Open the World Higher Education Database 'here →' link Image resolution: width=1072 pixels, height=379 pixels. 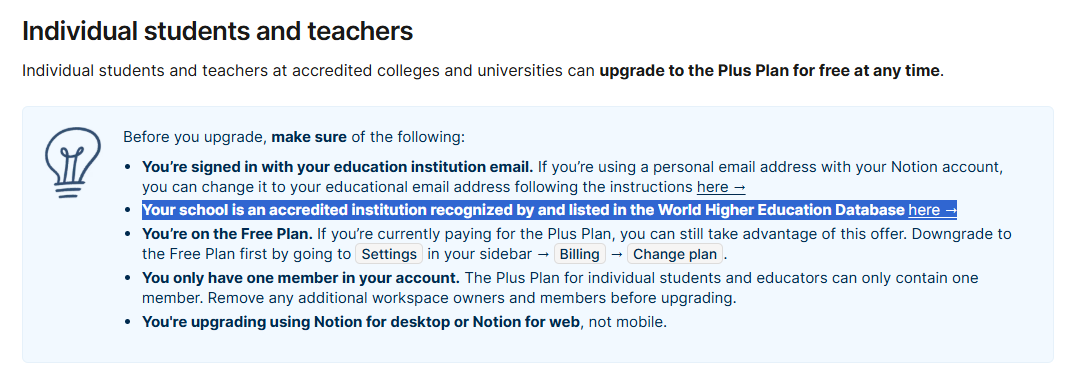point(933,210)
